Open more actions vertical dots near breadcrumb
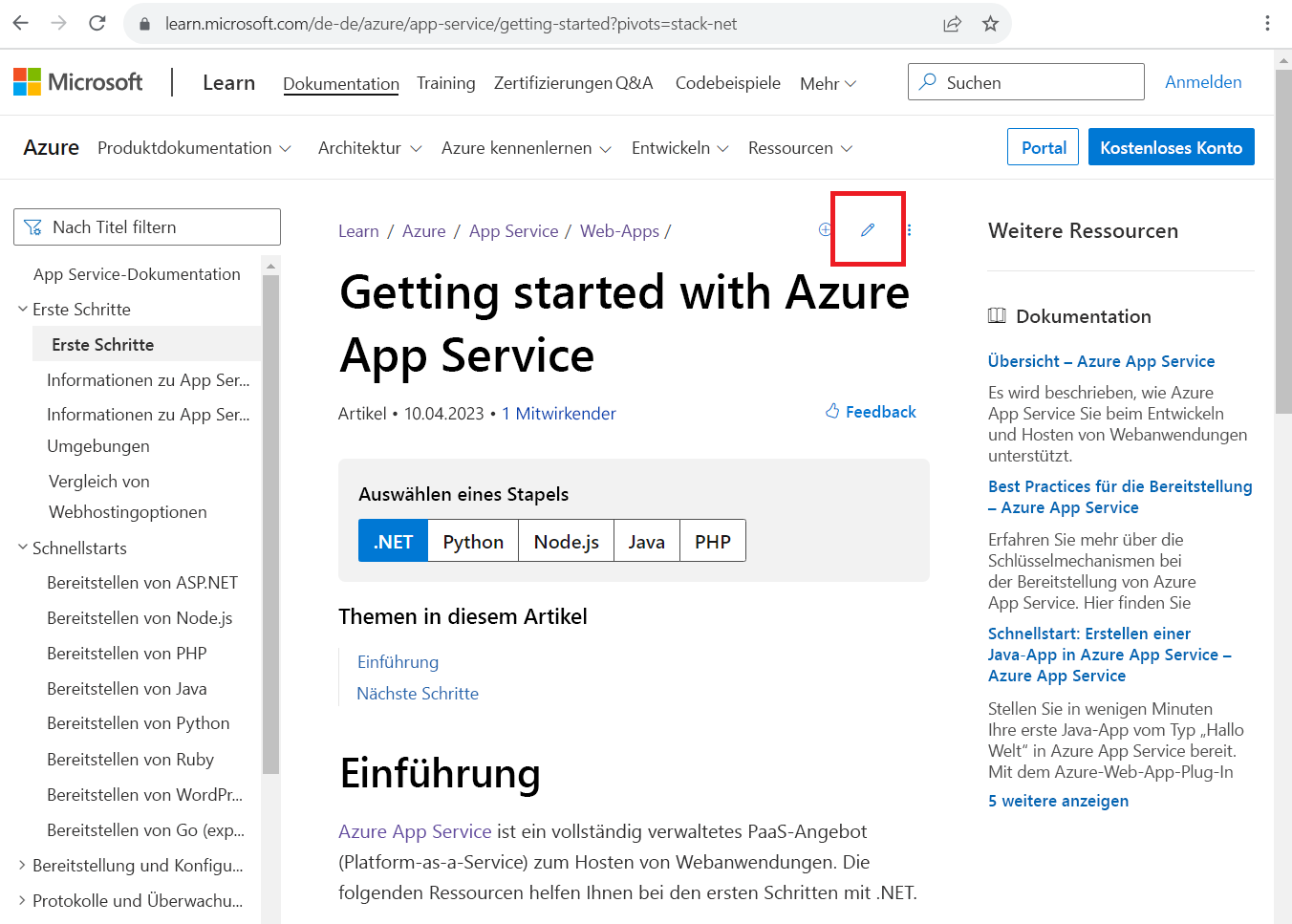Screen dimensions: 1292x924 click(x=909, y=229)
